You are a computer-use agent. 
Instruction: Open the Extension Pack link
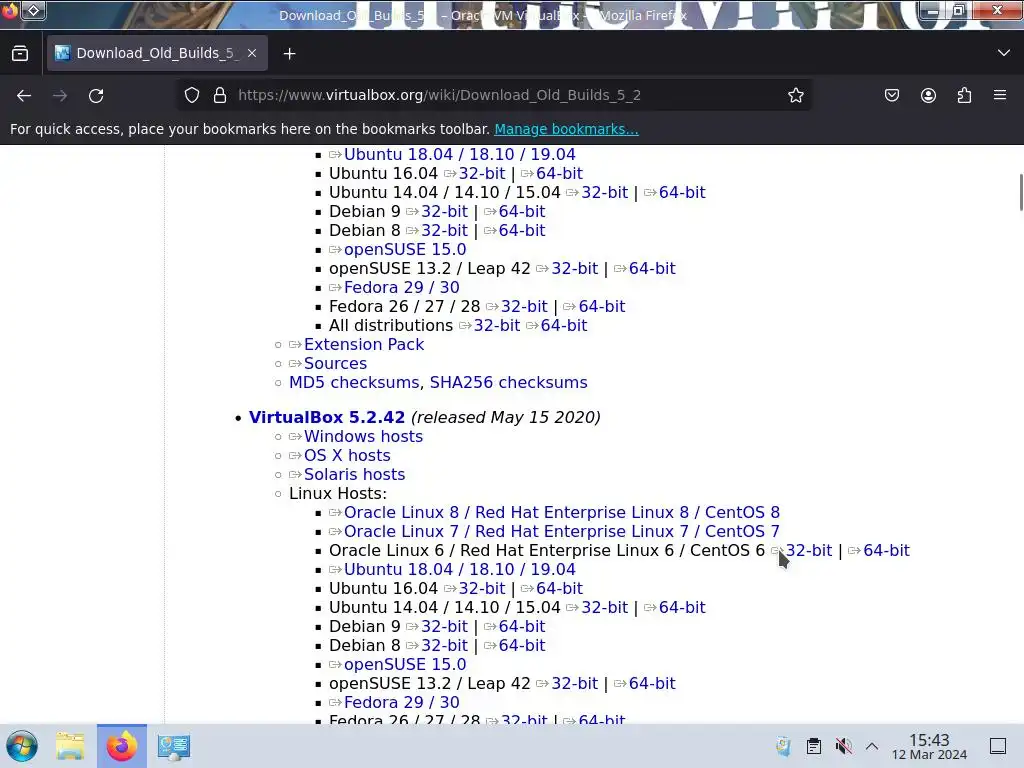pos(364,344)
